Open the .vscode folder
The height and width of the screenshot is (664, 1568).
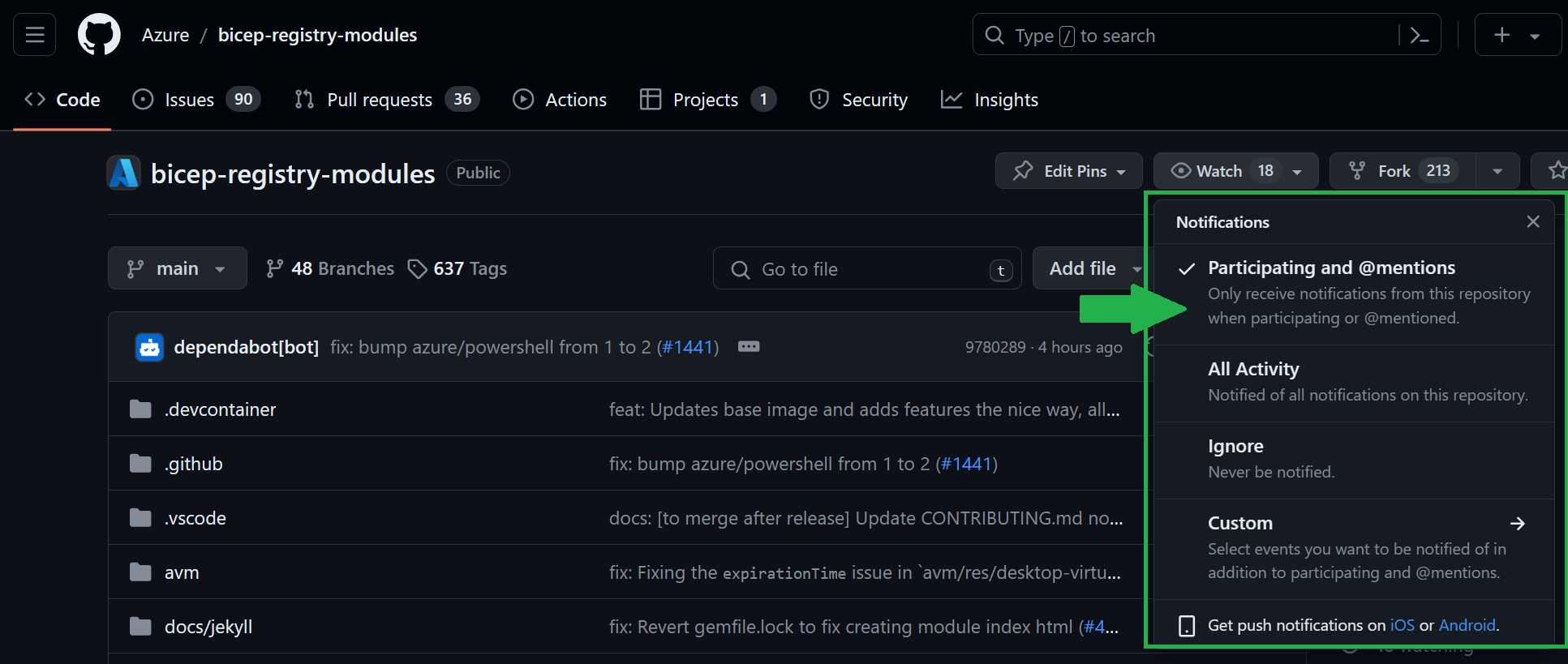[x=195, y=518]
